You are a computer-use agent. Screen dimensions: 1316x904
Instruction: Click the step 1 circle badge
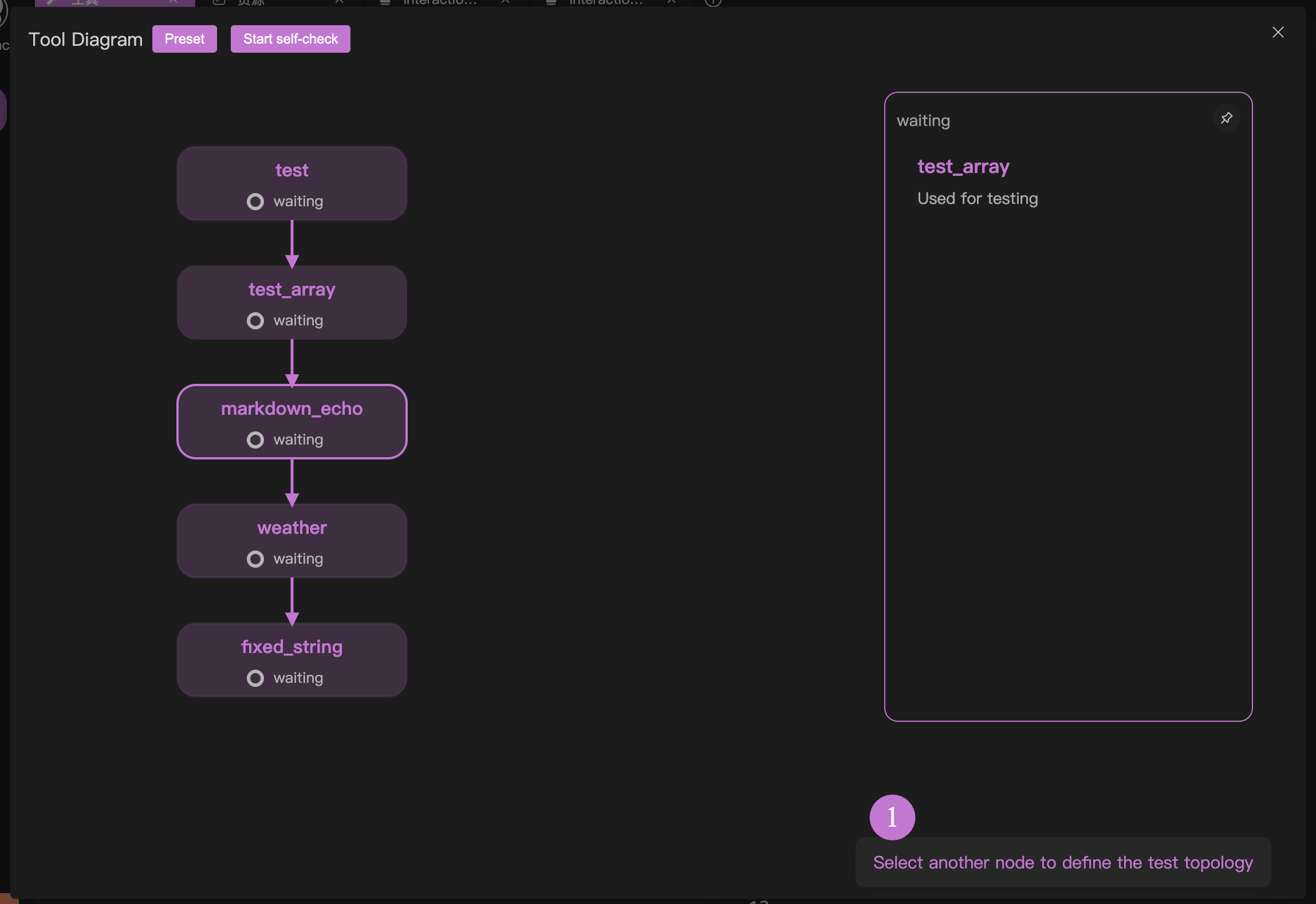pyautogui.click(x=892, y=817)
